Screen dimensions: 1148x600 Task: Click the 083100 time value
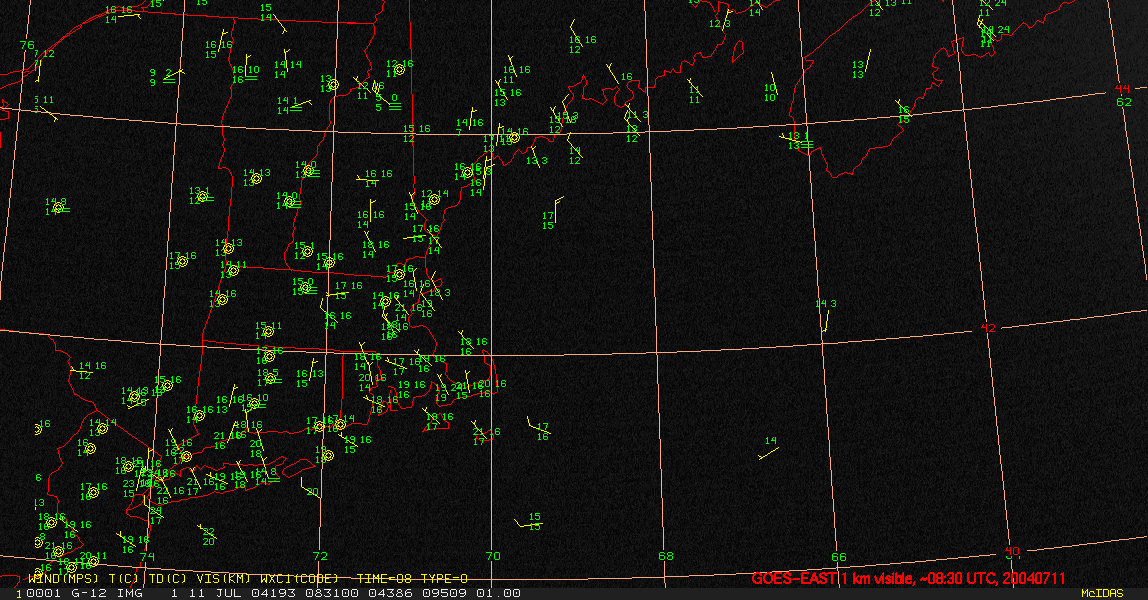click(332, 593)
